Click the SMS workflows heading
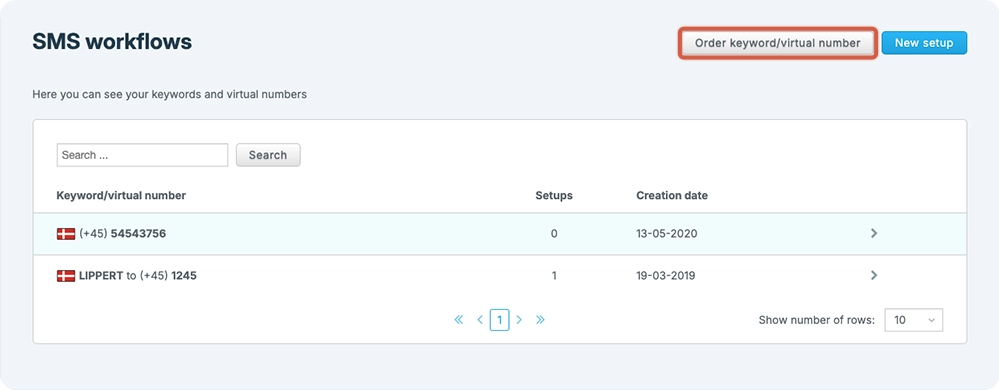 112,42
